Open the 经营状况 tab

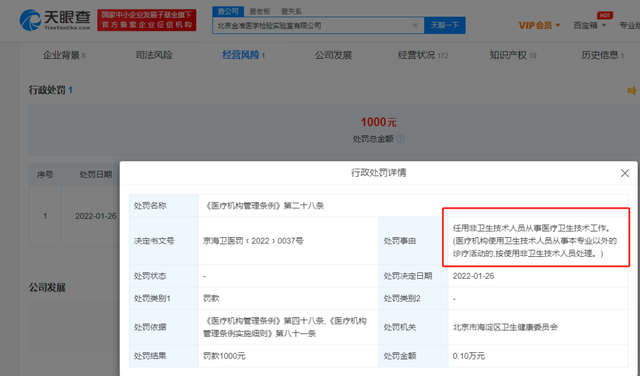point(423,55)
